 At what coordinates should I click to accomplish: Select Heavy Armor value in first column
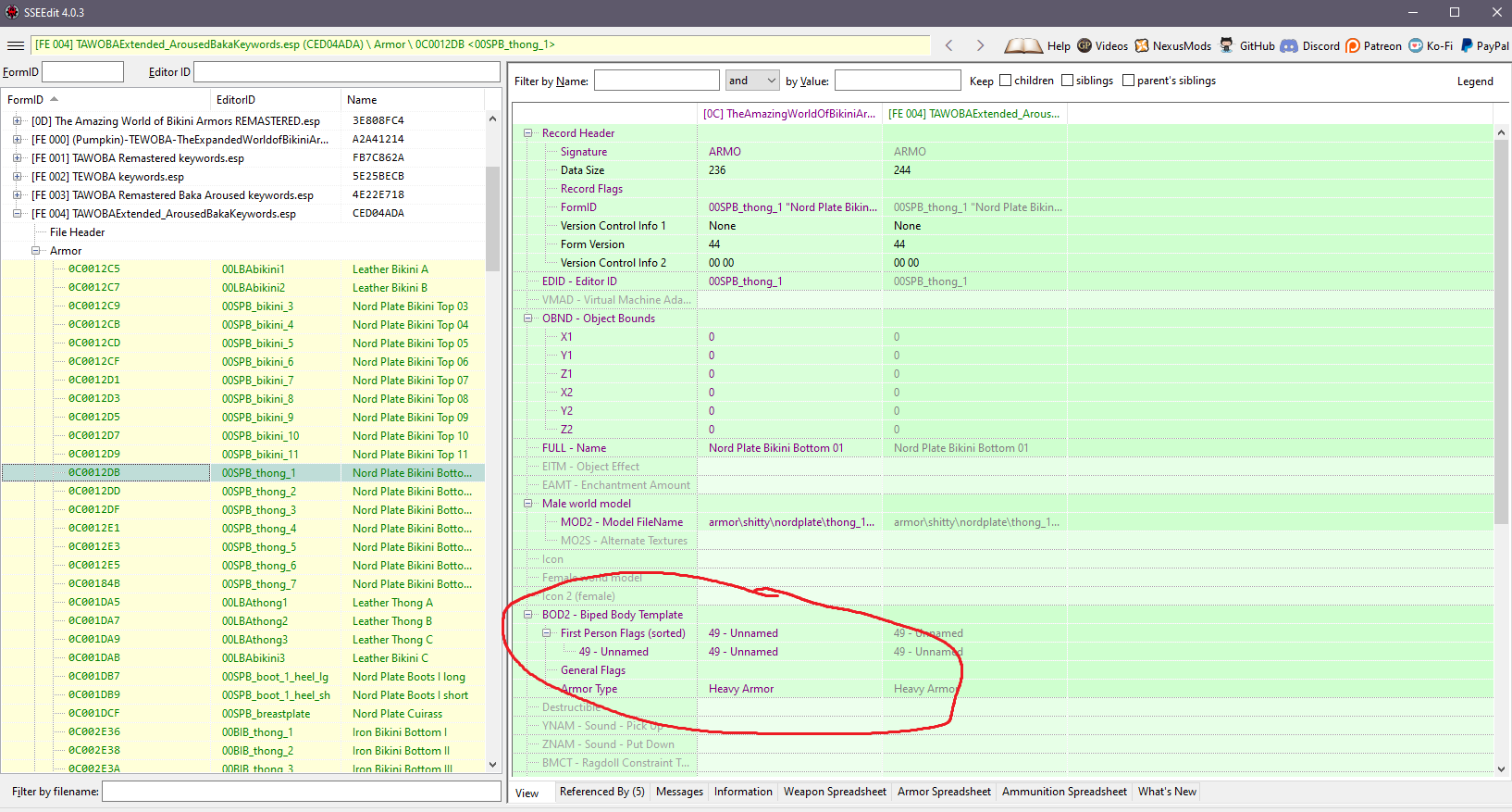(741, 689)
